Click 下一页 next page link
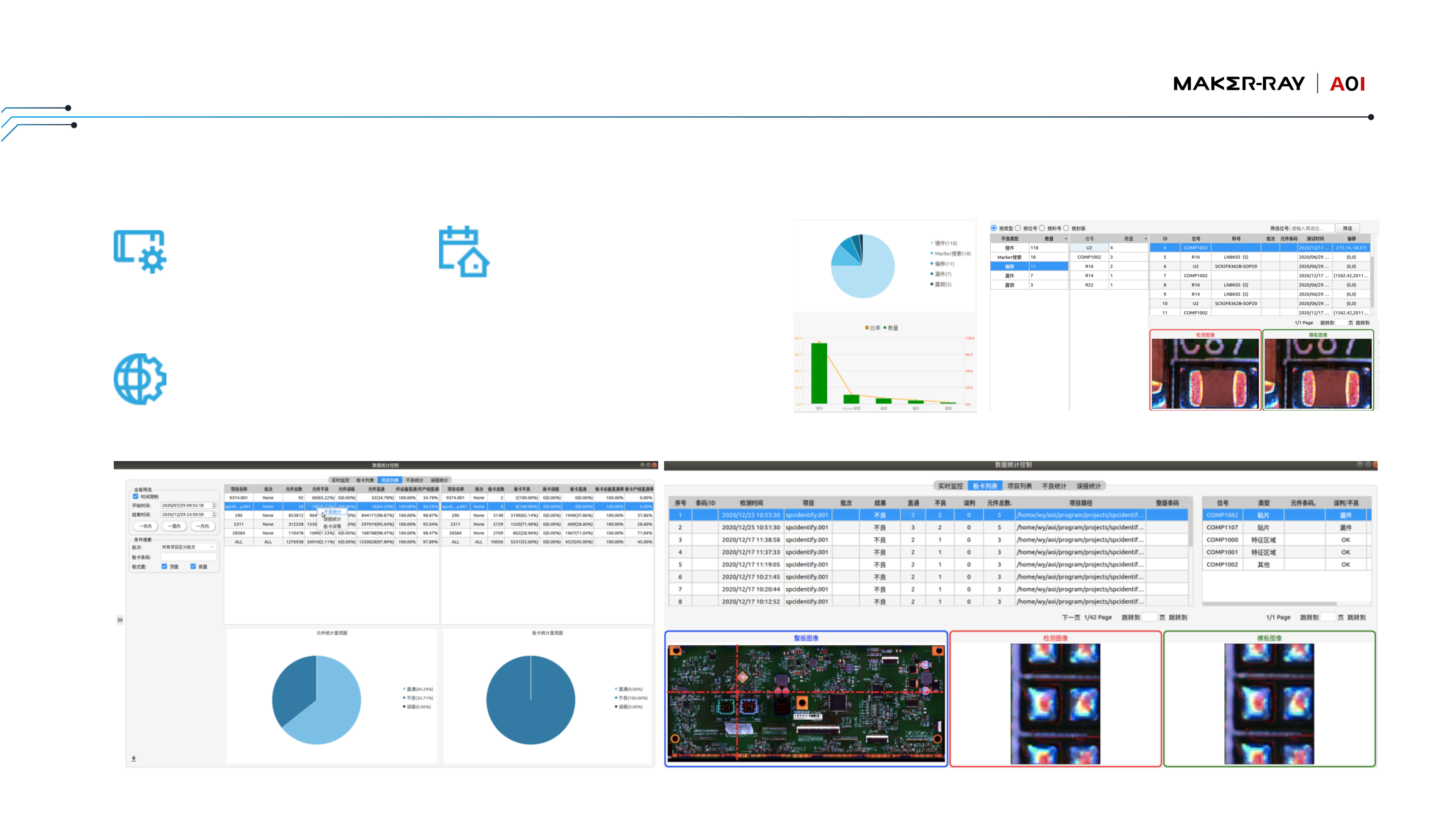Image resolution: width=1456 pixels, height=819 pixels. point(1070,617)
